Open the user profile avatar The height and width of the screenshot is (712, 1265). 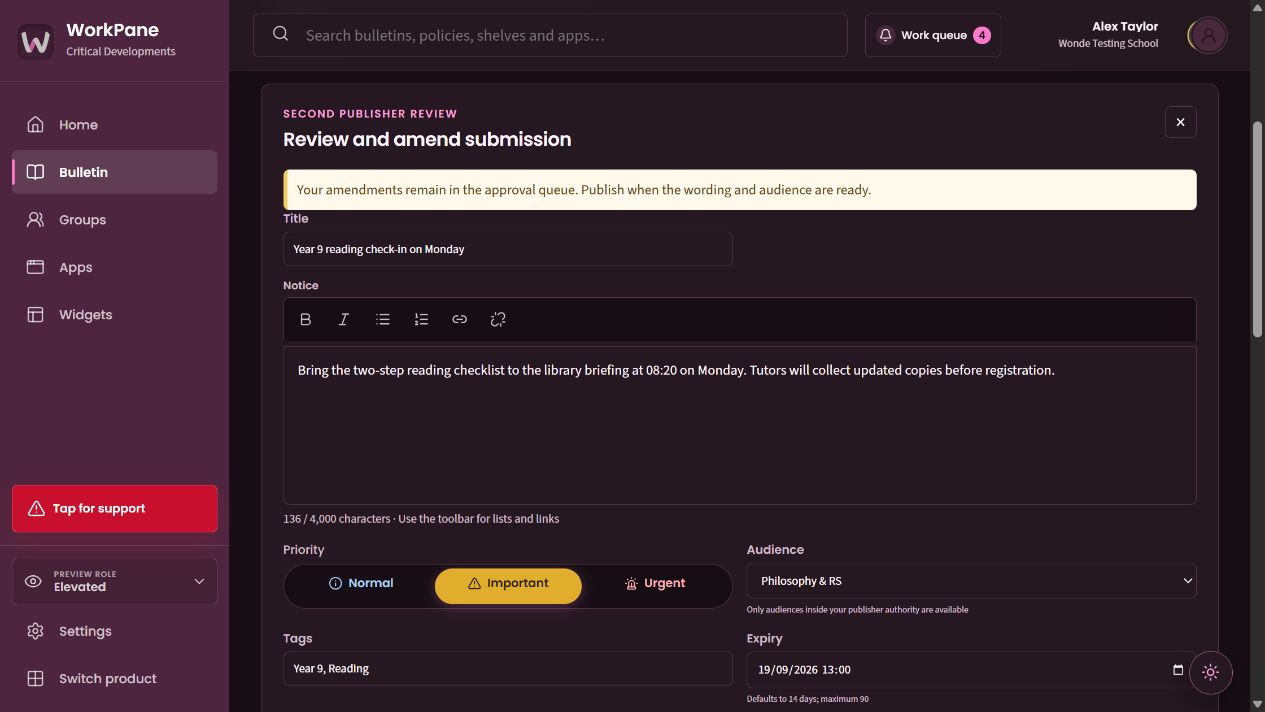click(x=1208, y=36)
